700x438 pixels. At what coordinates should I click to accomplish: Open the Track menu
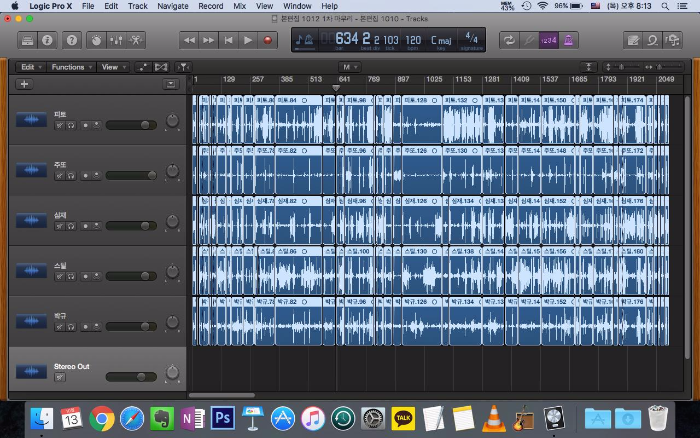[138, 6]
